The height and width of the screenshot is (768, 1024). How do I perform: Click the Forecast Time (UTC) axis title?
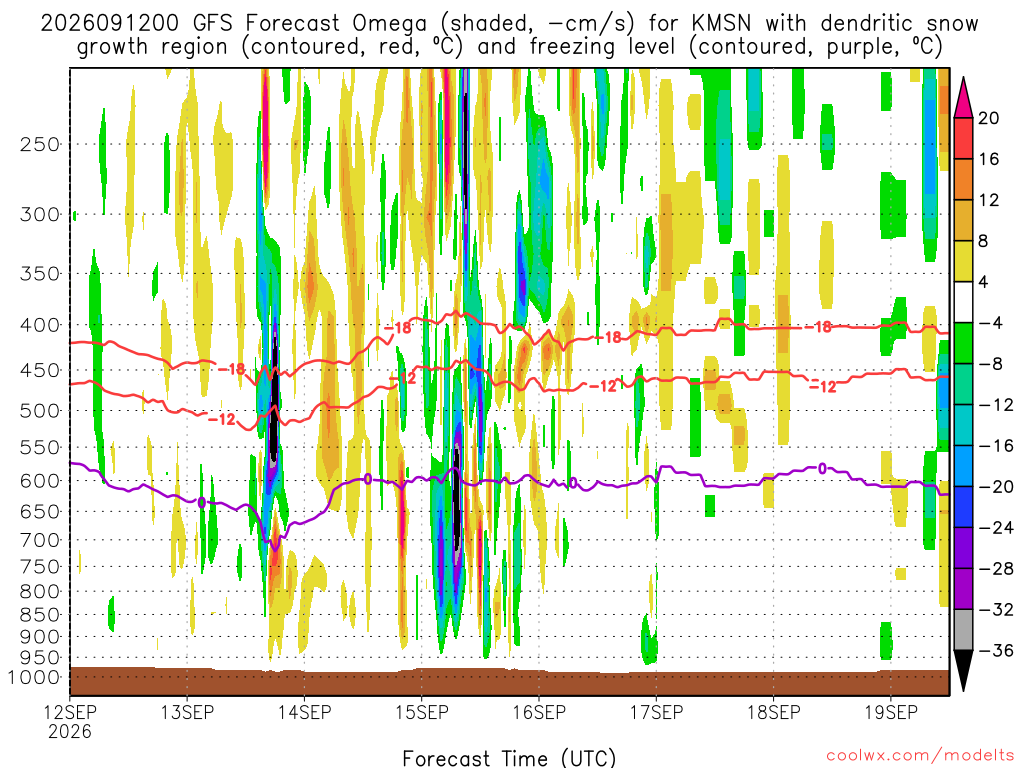[x=509, y=758]
